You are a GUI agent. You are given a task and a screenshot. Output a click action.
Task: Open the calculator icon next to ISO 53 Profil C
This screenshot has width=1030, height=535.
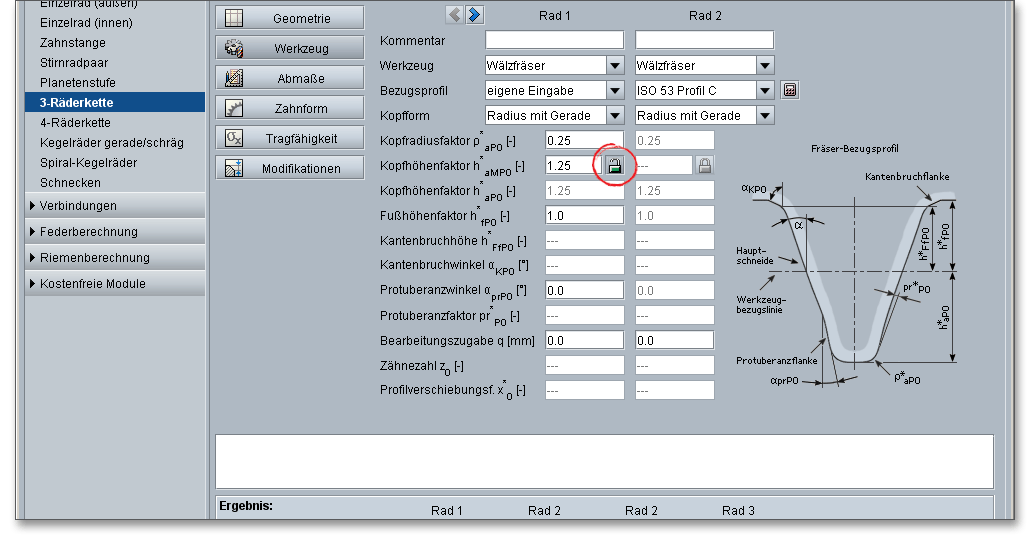[x=790, y=91]
